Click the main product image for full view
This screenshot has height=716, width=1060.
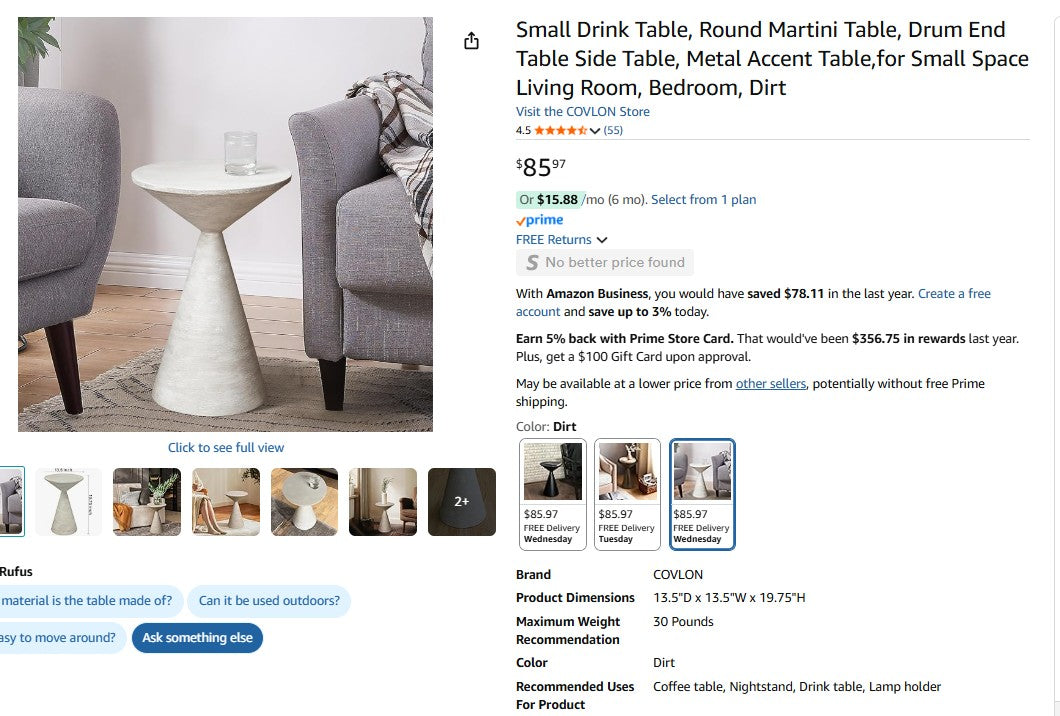pyautogui.click(x=225, y=225)
